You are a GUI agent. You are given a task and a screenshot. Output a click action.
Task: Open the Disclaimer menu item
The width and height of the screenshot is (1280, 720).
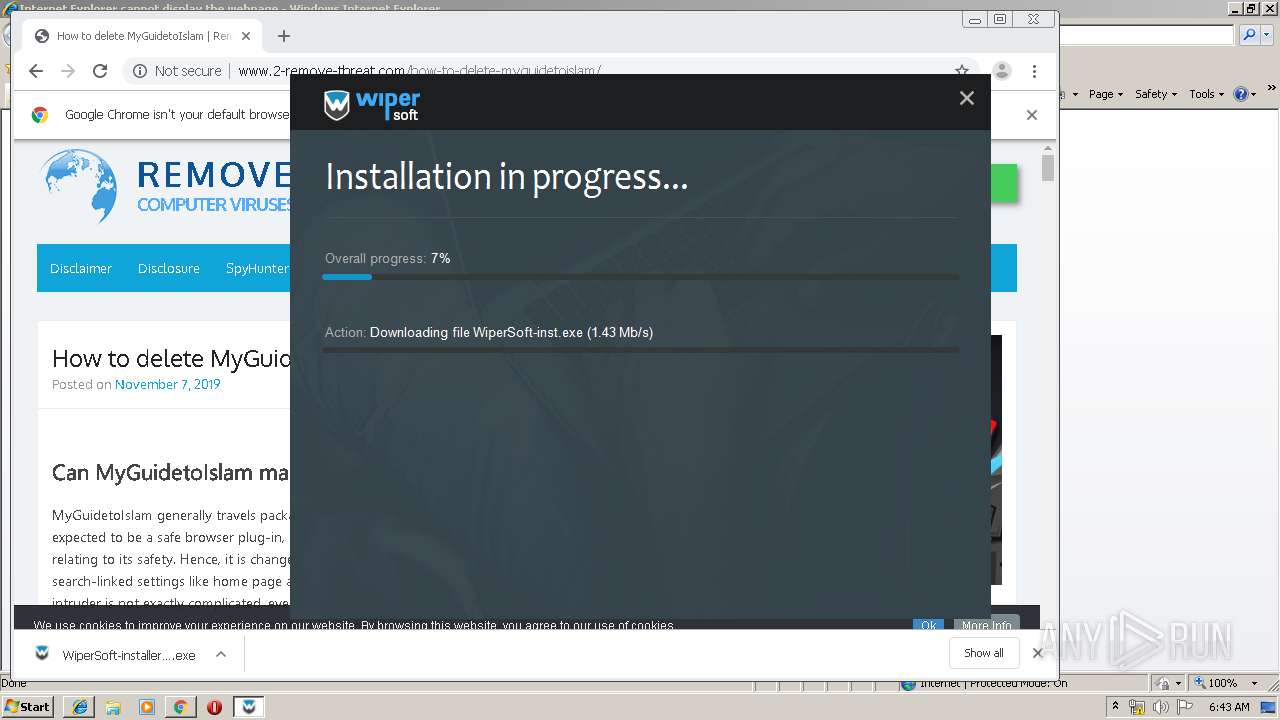pyautogui.click(x=81, y=268)
